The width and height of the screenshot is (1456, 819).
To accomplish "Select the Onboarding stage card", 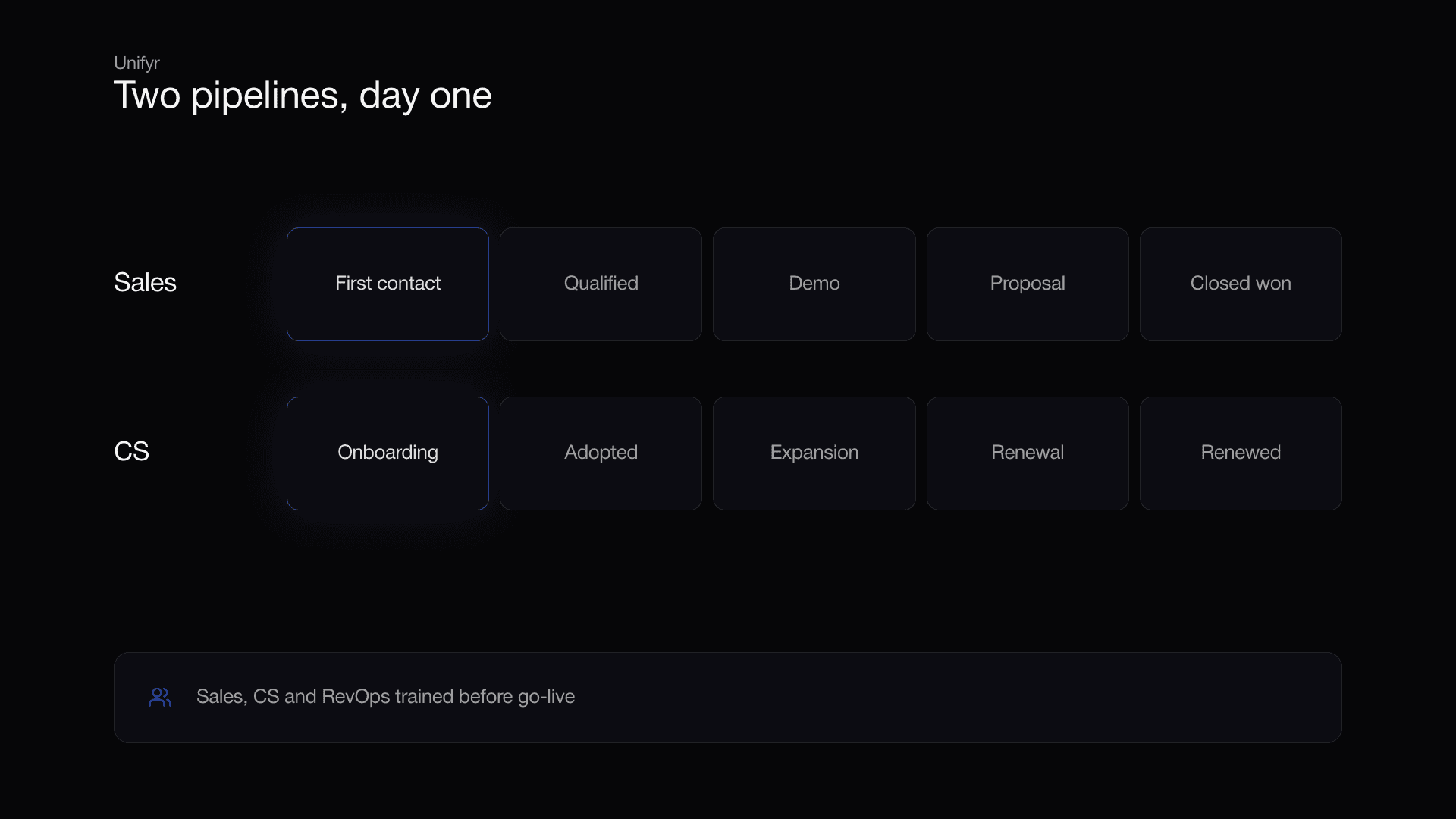I will 388,453.
